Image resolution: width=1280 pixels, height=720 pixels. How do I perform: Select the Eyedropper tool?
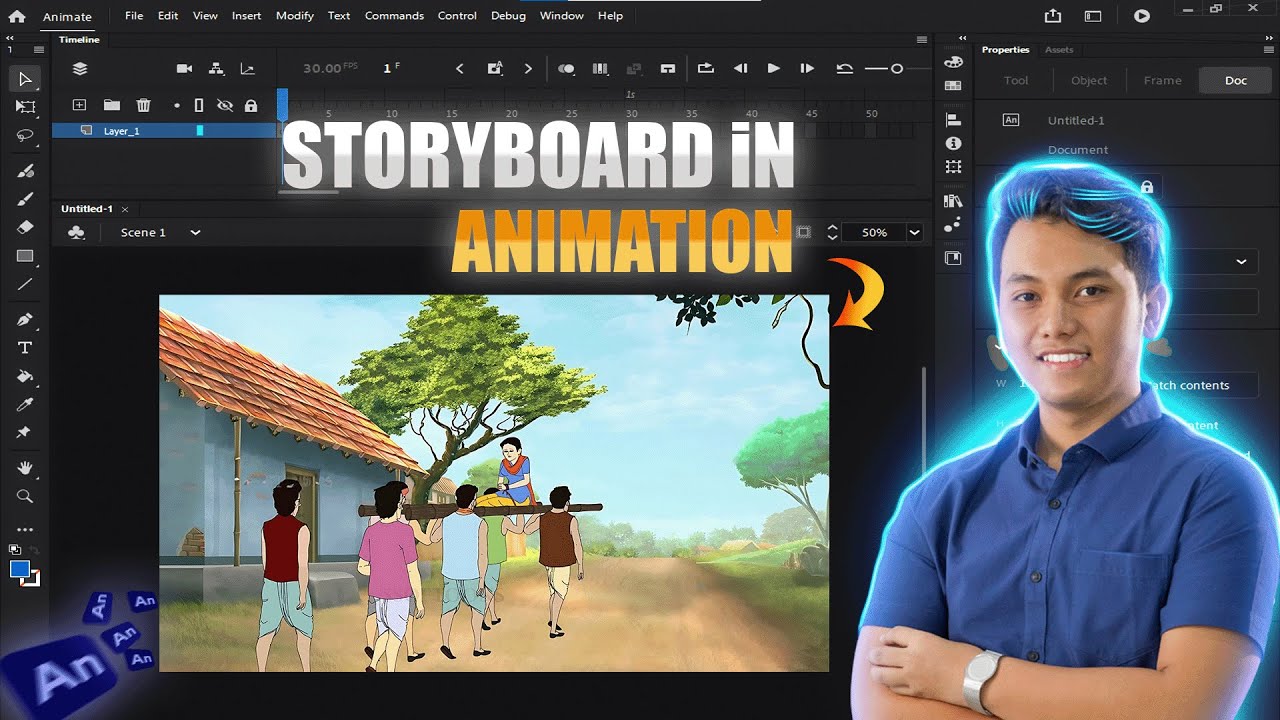pyautogui.click(x=25, y=404)
